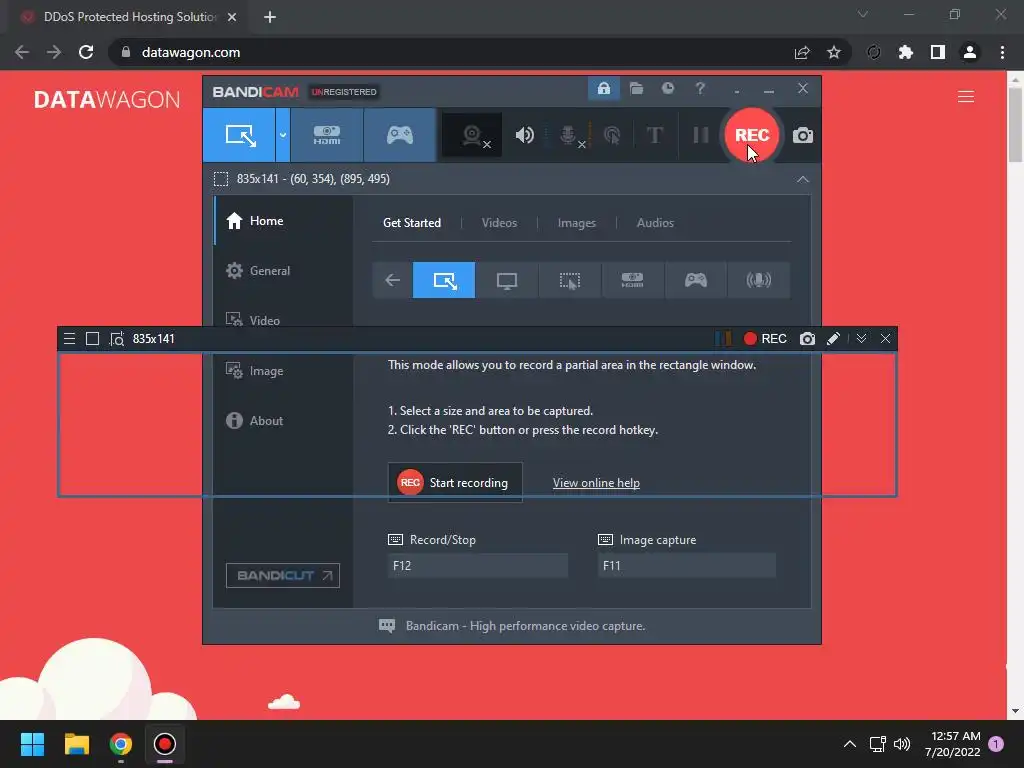Click the capture bar find-window magnifier icon
This screenshot has width=1024, height=768.
[x=116, y=338]
